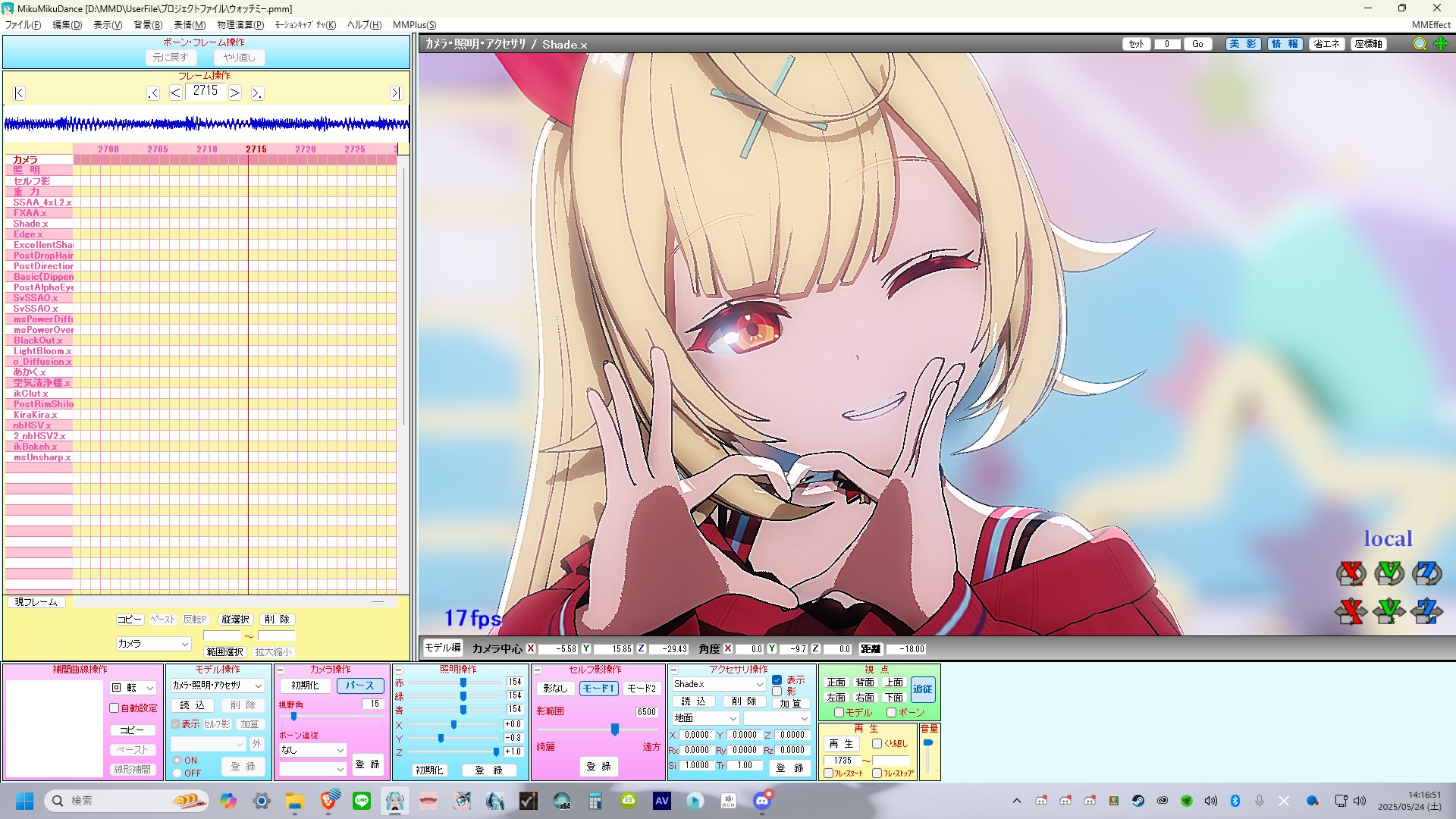Viewport: 1456px width, 819px height.
Task: Open Discord from the taskbar
Action: tap(762, 801)
